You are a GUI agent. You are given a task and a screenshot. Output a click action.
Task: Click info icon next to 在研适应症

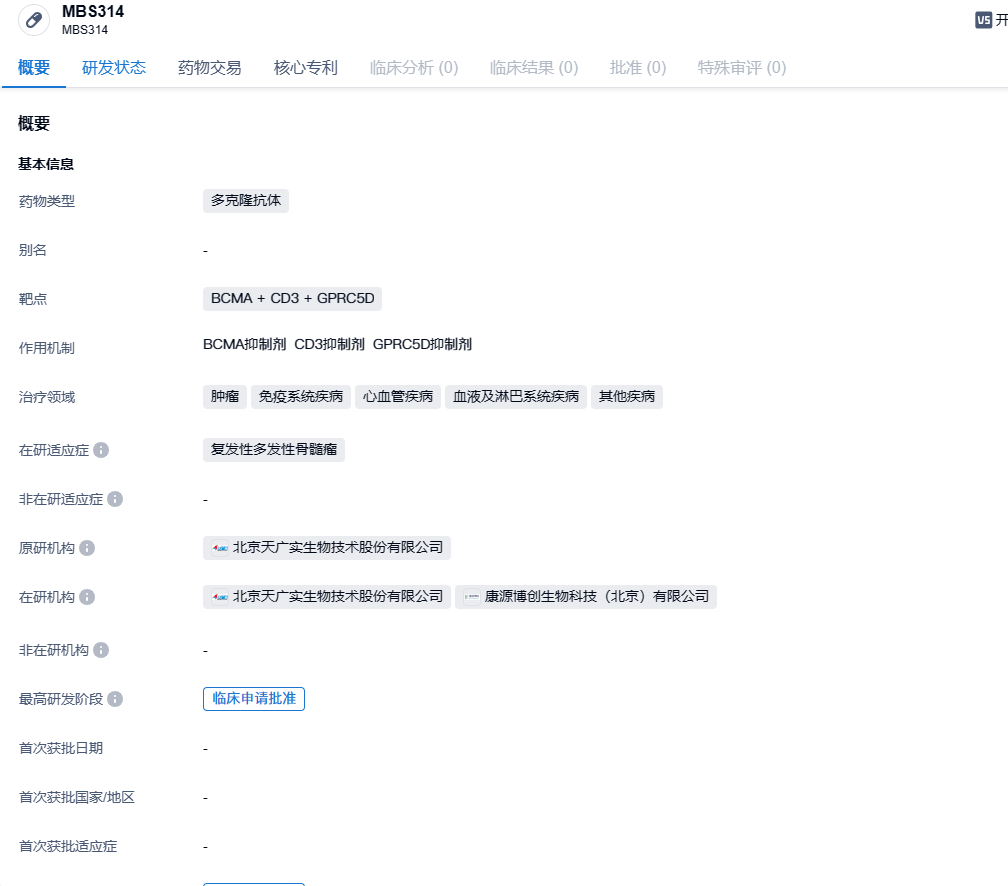click(101, 450)
